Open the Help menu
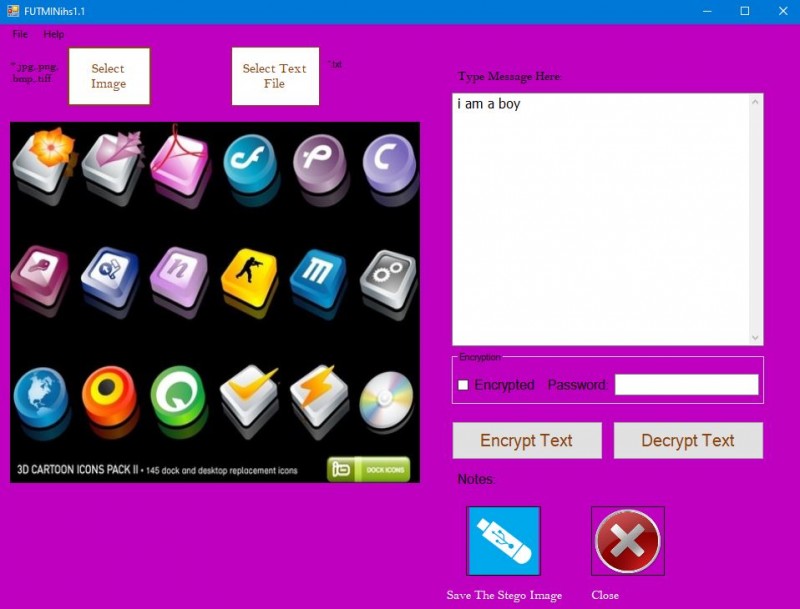Viewport: 800px width, 609px height. coord(54,34)
